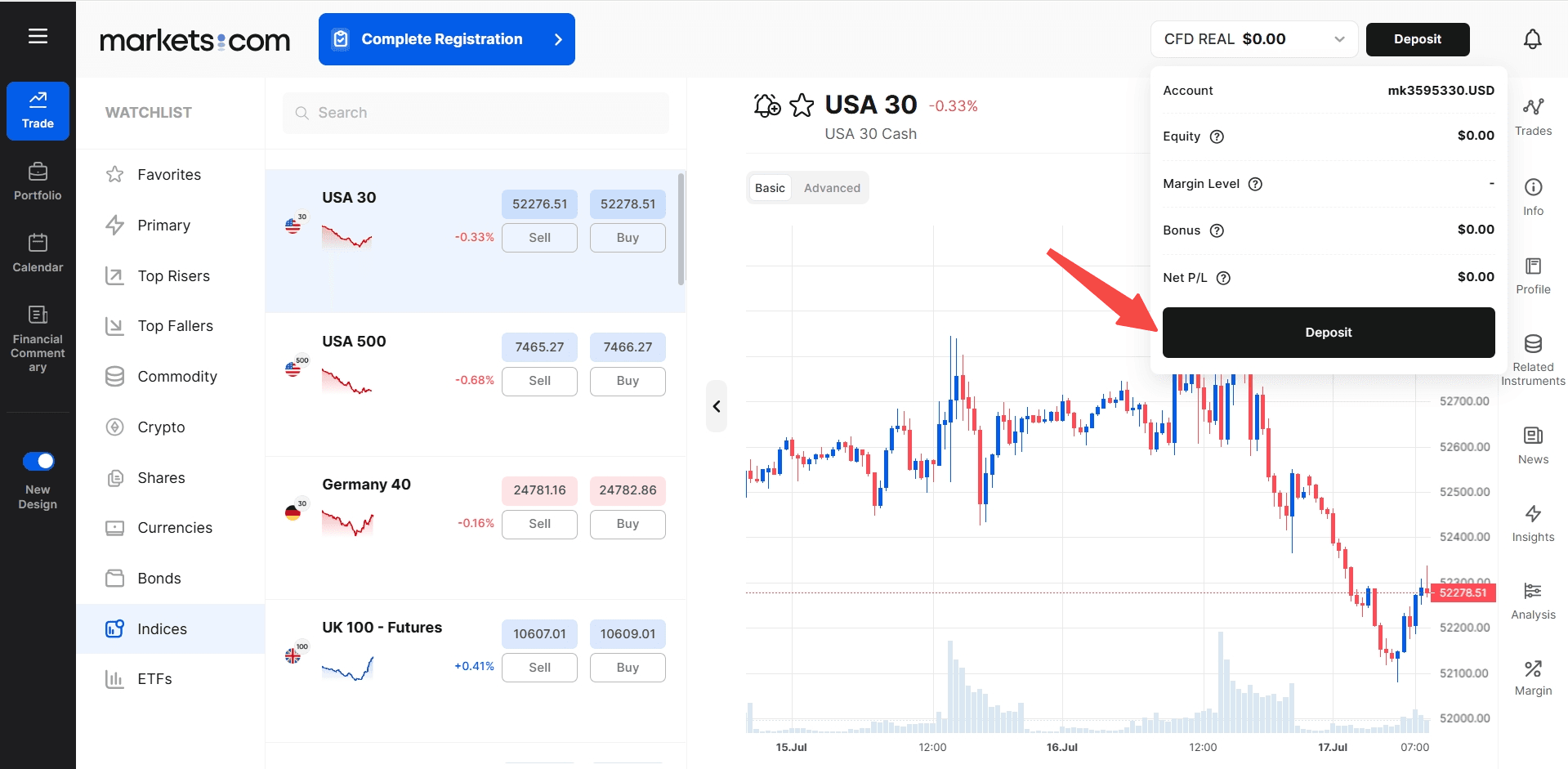Go to Portfolio in sidebar
This screenshot has height=769, width=1568.
[38, 181]
